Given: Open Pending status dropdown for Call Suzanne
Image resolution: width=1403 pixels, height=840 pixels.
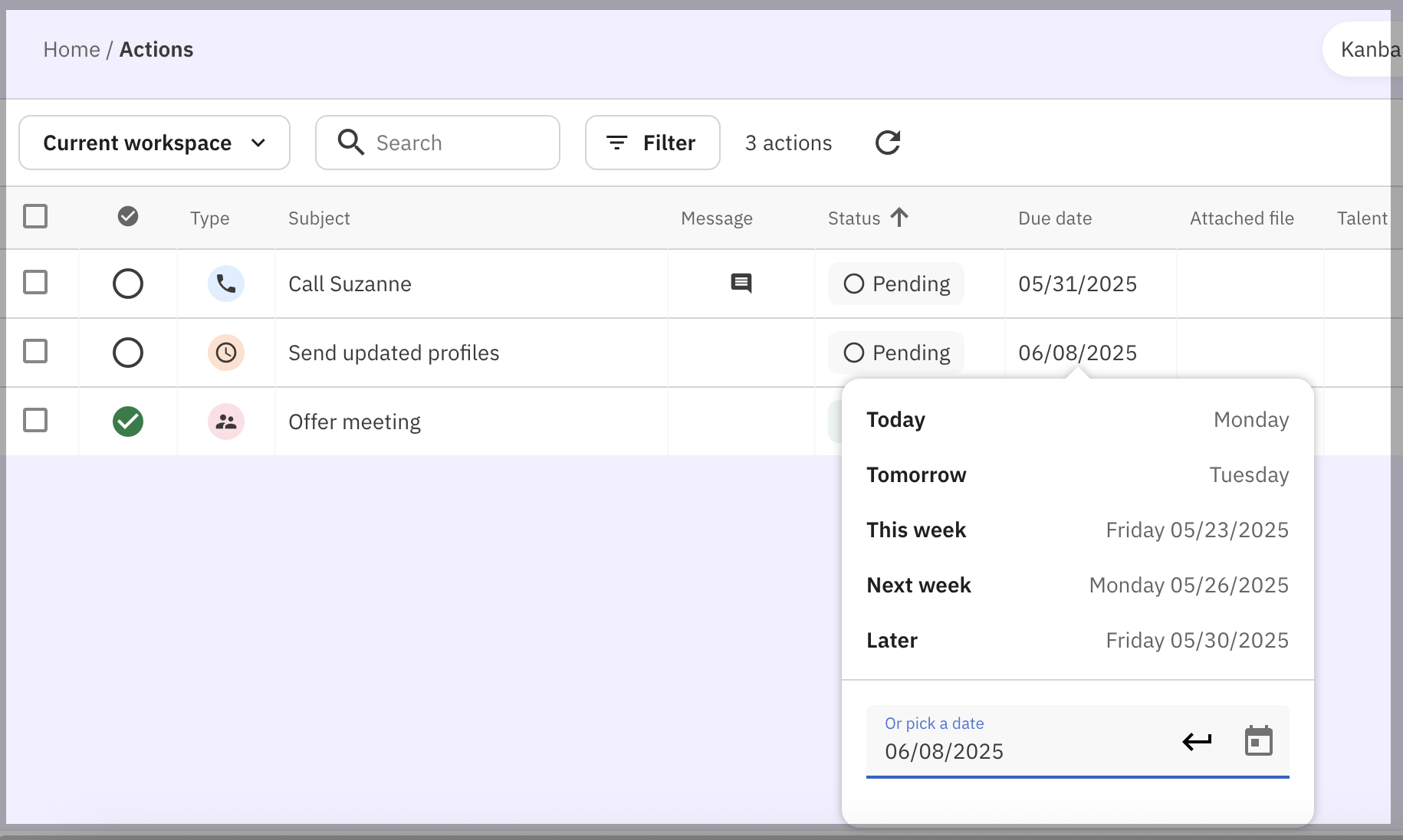Looking at the screenshot, I should pyautogui.click(x=896, y=284).
